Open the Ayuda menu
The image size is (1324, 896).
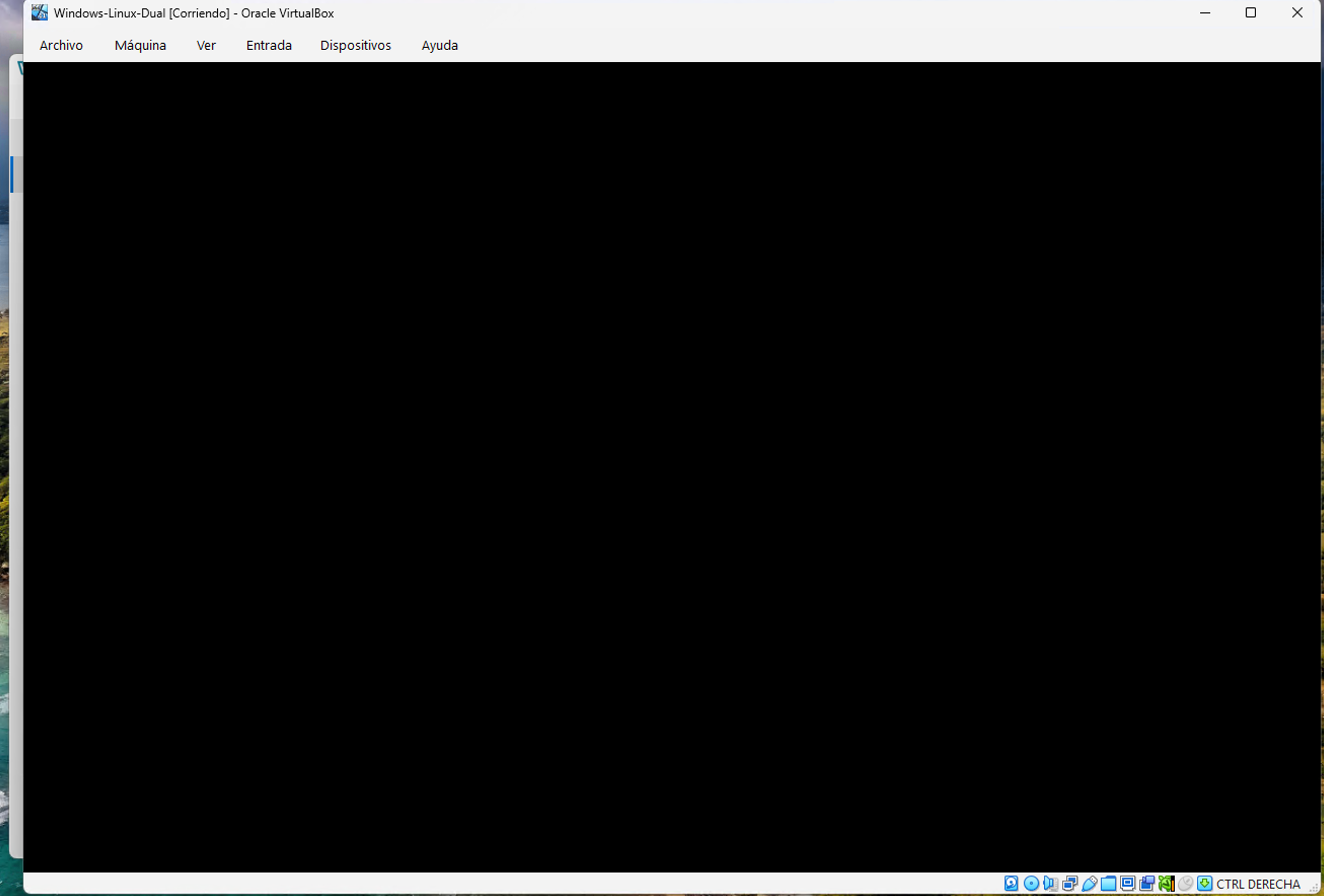(x=439, y=46)
